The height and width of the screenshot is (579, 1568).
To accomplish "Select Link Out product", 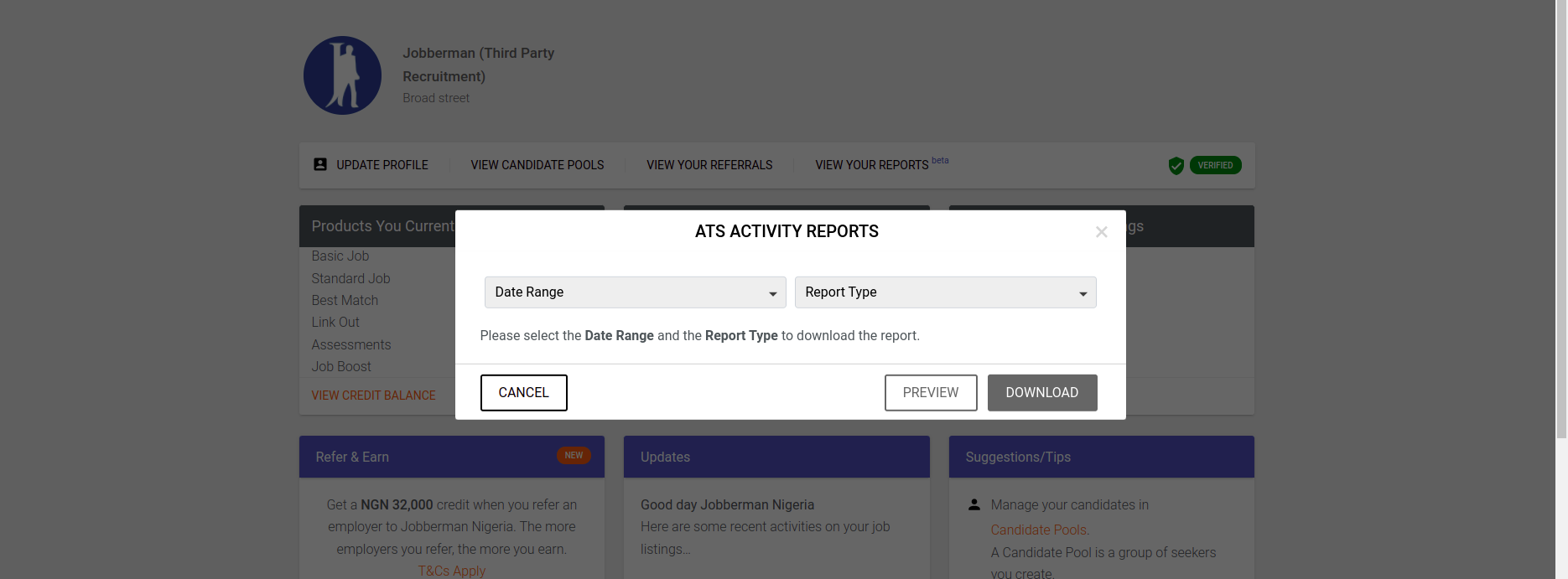I will point(335,322).
